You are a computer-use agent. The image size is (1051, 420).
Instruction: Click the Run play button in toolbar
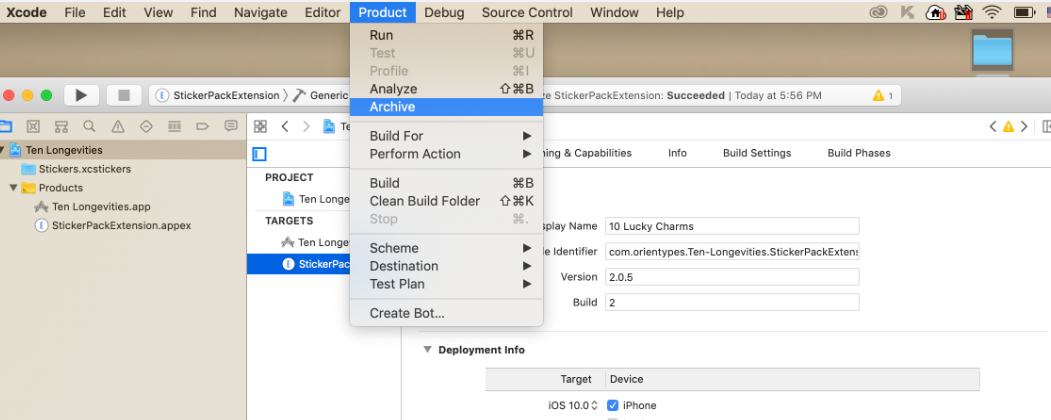pos(82,95)
